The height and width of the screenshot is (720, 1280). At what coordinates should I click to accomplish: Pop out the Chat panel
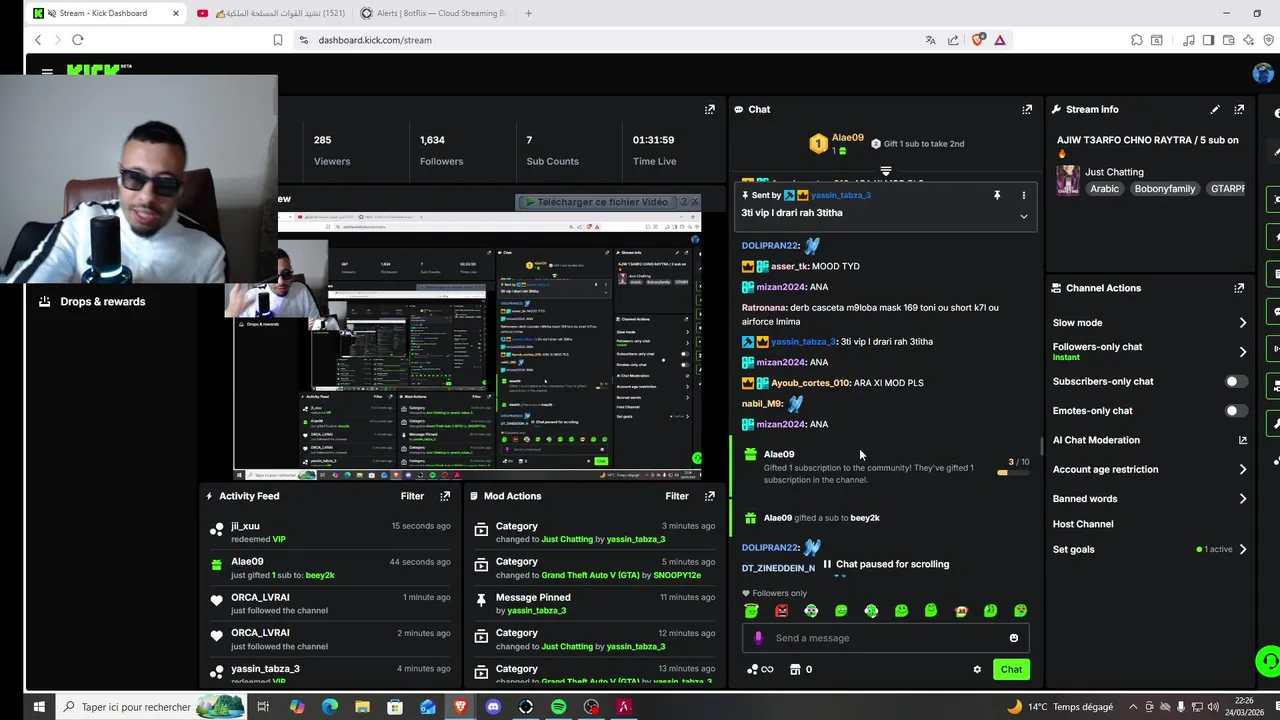click(1027, 109)
